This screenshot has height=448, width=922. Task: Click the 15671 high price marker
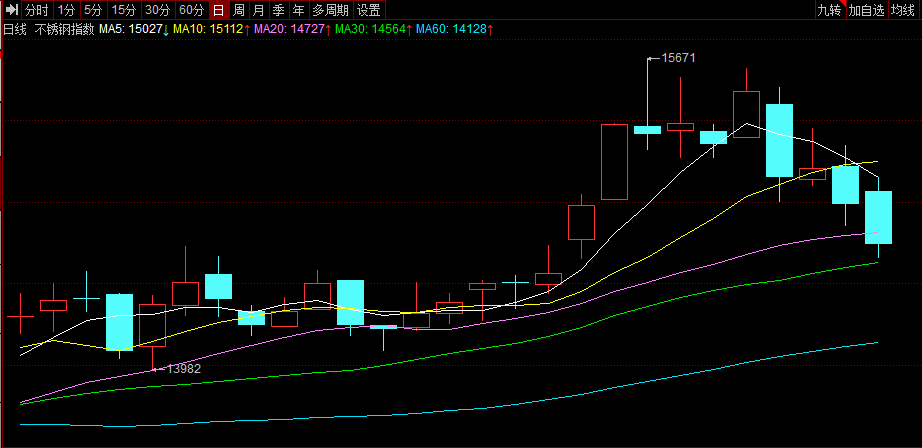point(679,58)
